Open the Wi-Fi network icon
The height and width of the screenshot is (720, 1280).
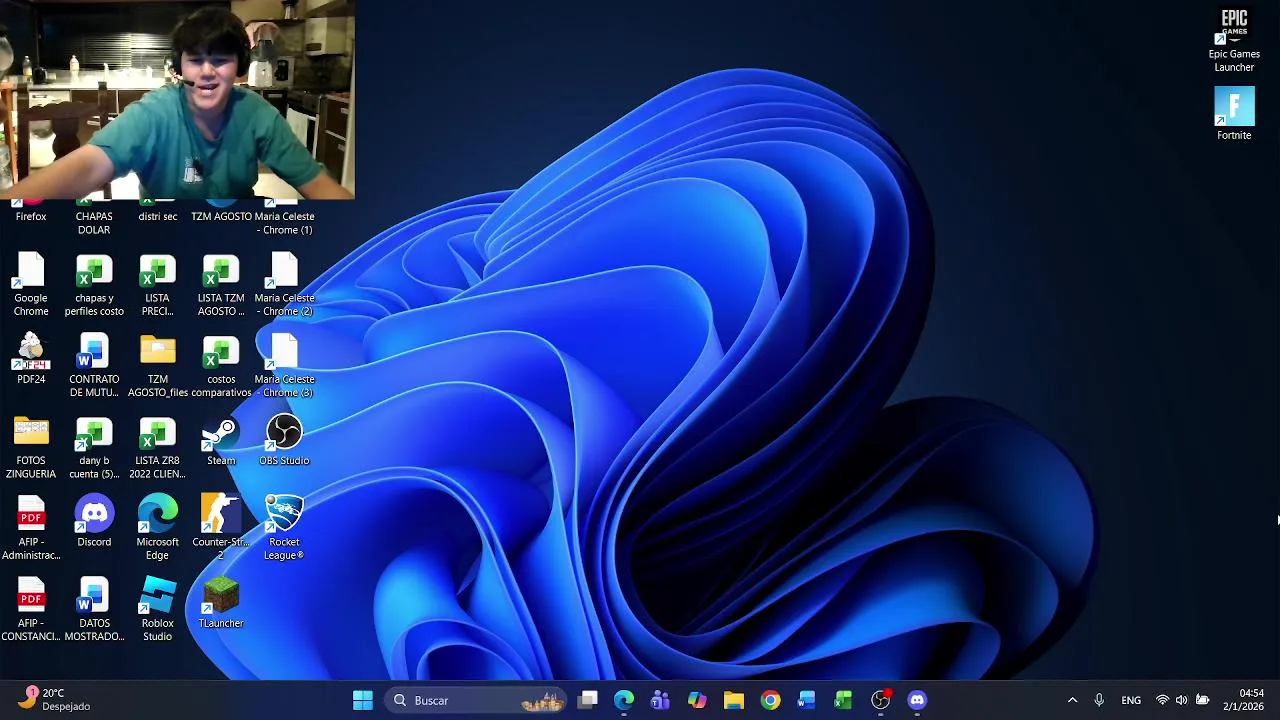click(x=1162, y=700)
